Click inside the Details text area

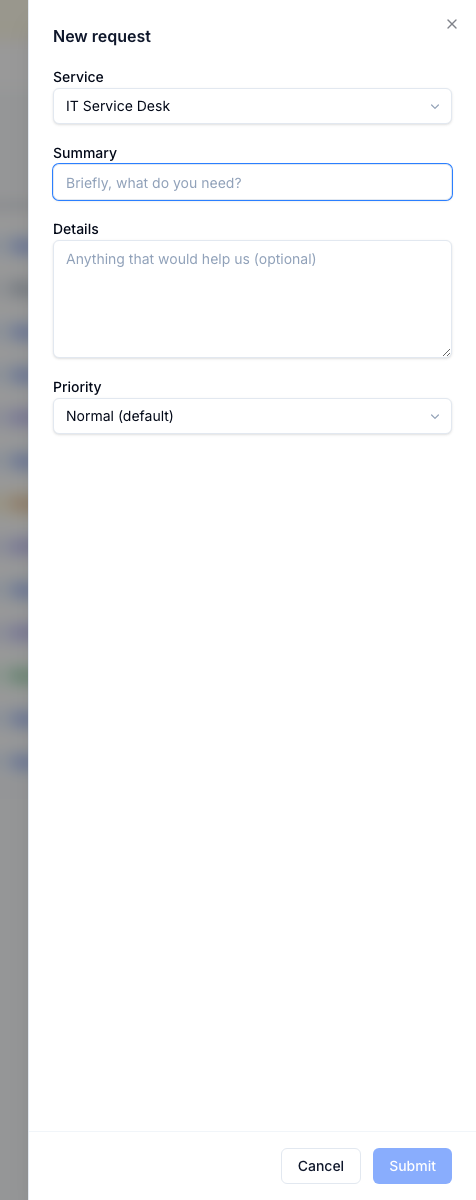[x=252, y=299]
